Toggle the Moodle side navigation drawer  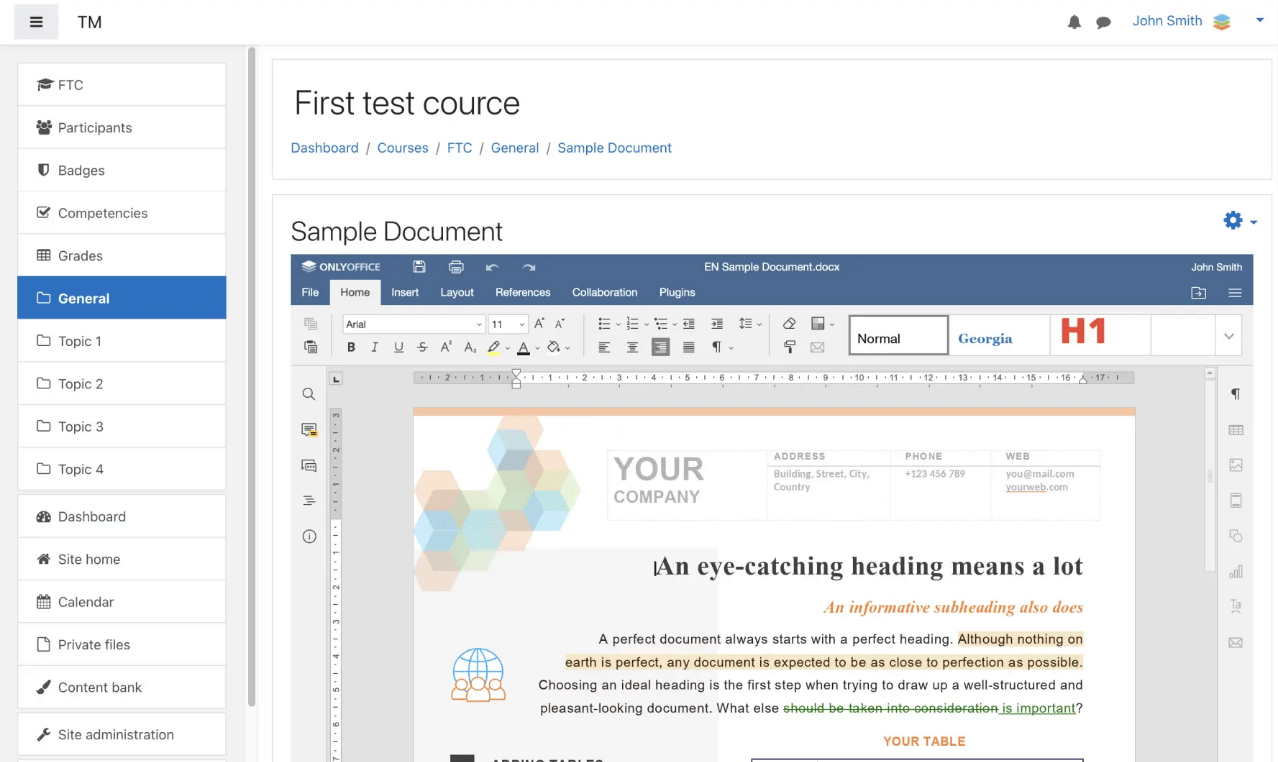coord(37,22)
